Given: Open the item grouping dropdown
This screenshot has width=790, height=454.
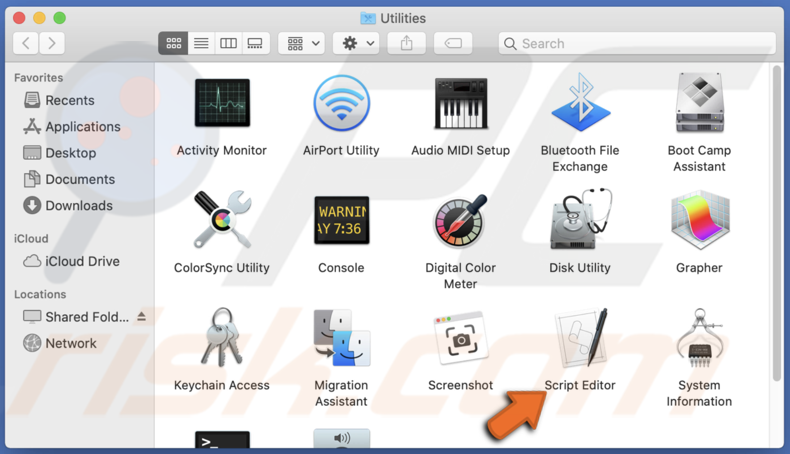Looking at the screenshot, I should coord(301,43).
